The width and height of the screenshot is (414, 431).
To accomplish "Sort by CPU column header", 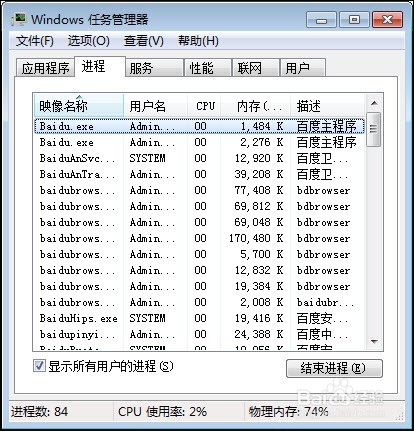I will tap(204, 106).
